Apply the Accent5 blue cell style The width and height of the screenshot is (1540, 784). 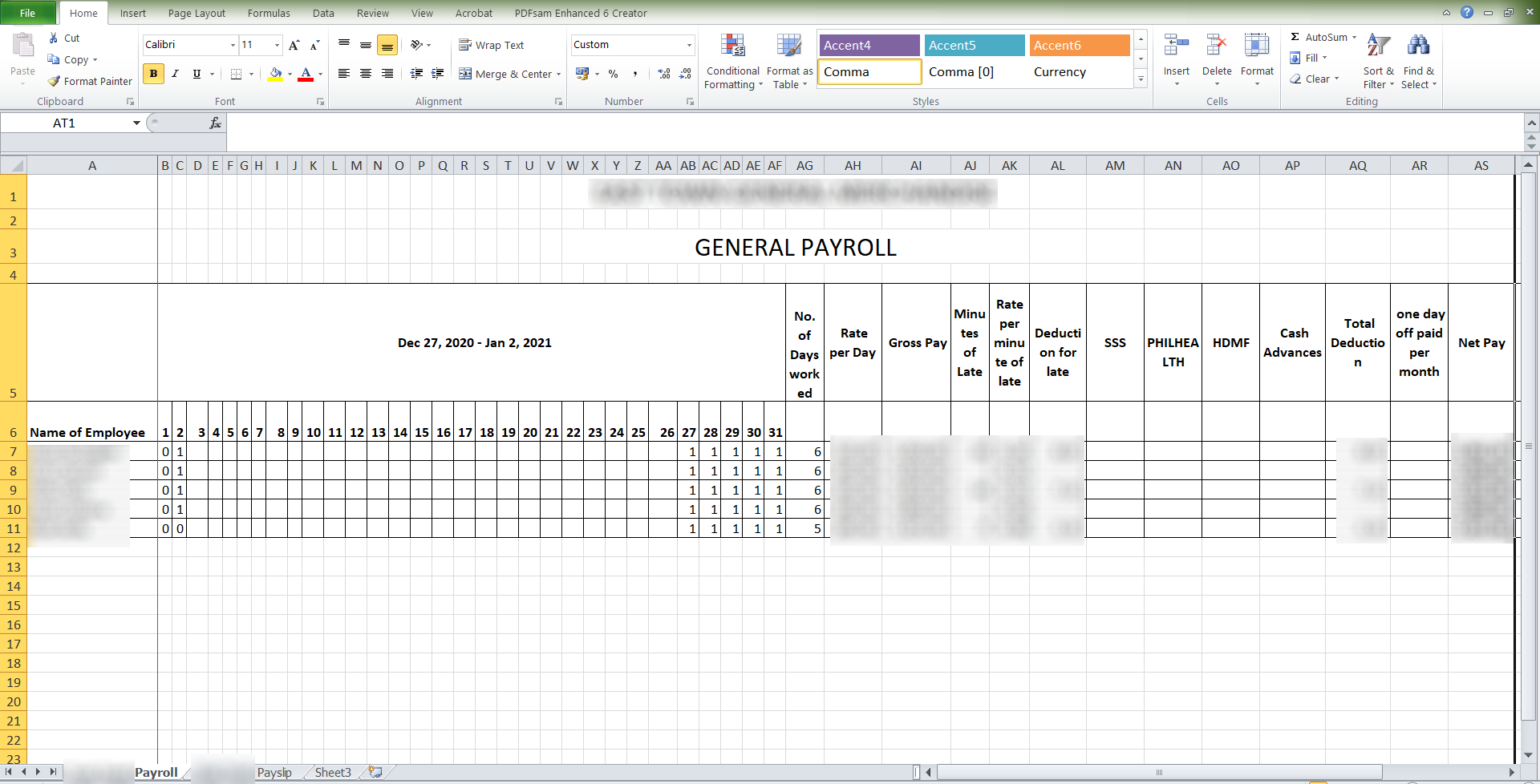[975, 46]
